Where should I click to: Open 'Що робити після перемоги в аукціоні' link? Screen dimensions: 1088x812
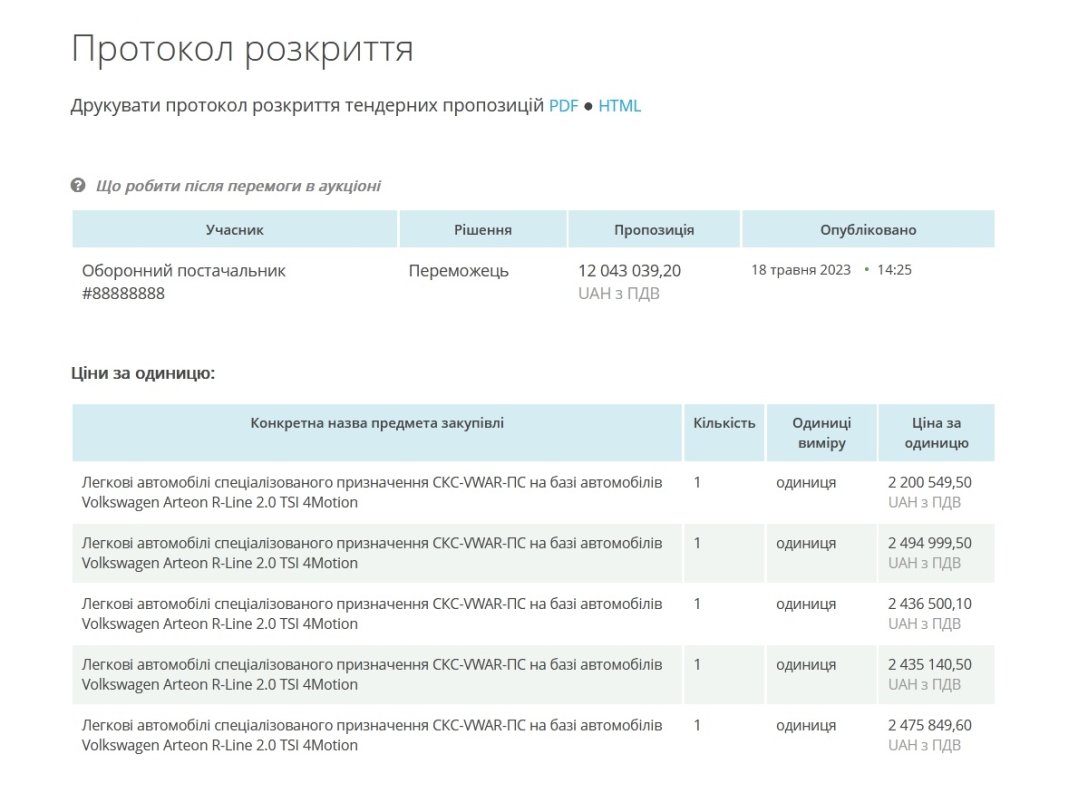(x=238, y=186)
